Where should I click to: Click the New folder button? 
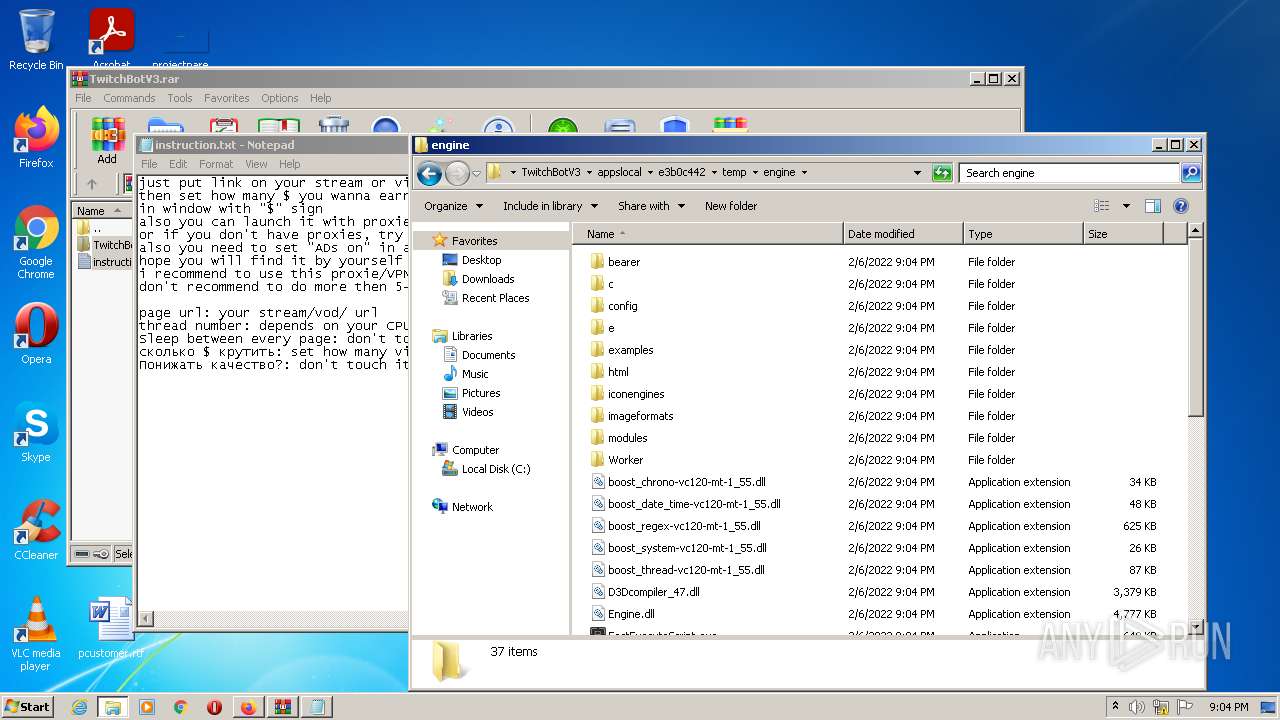tap(731, 206)
